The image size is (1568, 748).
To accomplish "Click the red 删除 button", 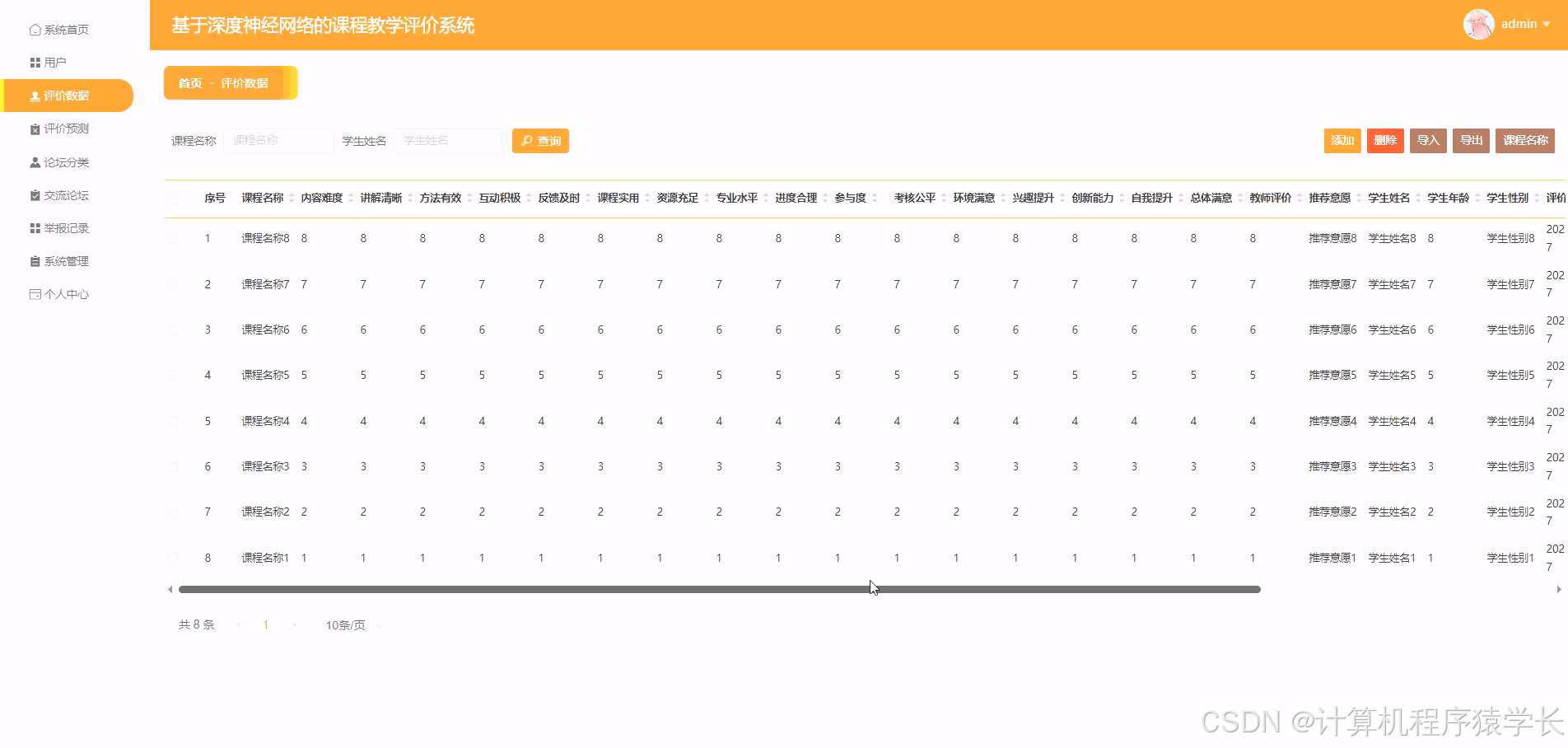I will 1385,141.
